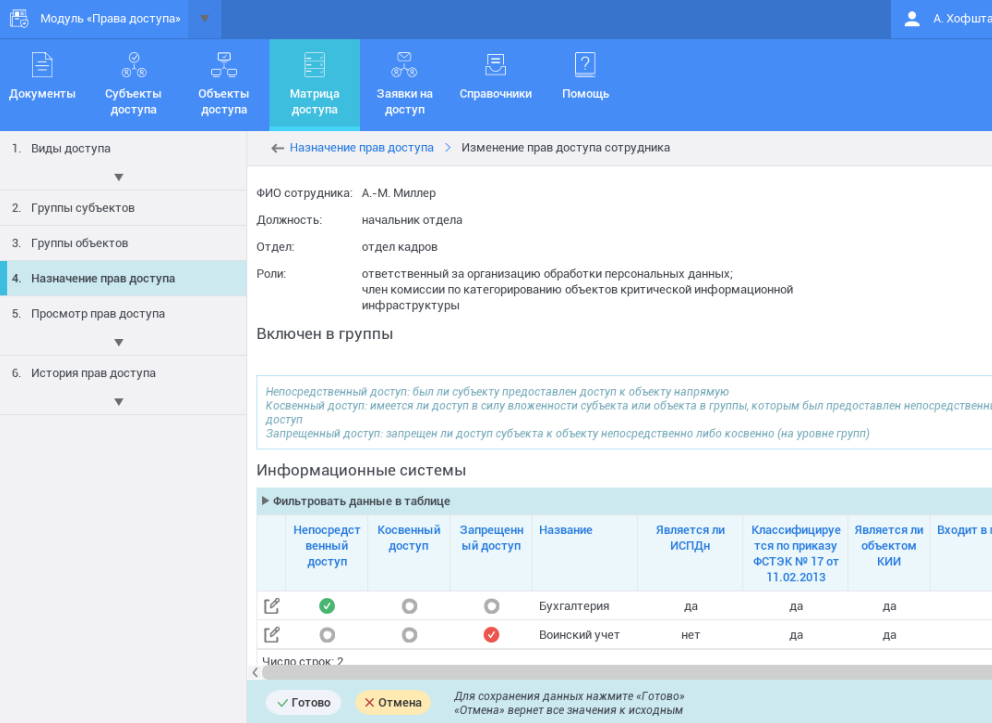
Task: Switch to the Матрица доступа tab
Action: click(313, 85)
